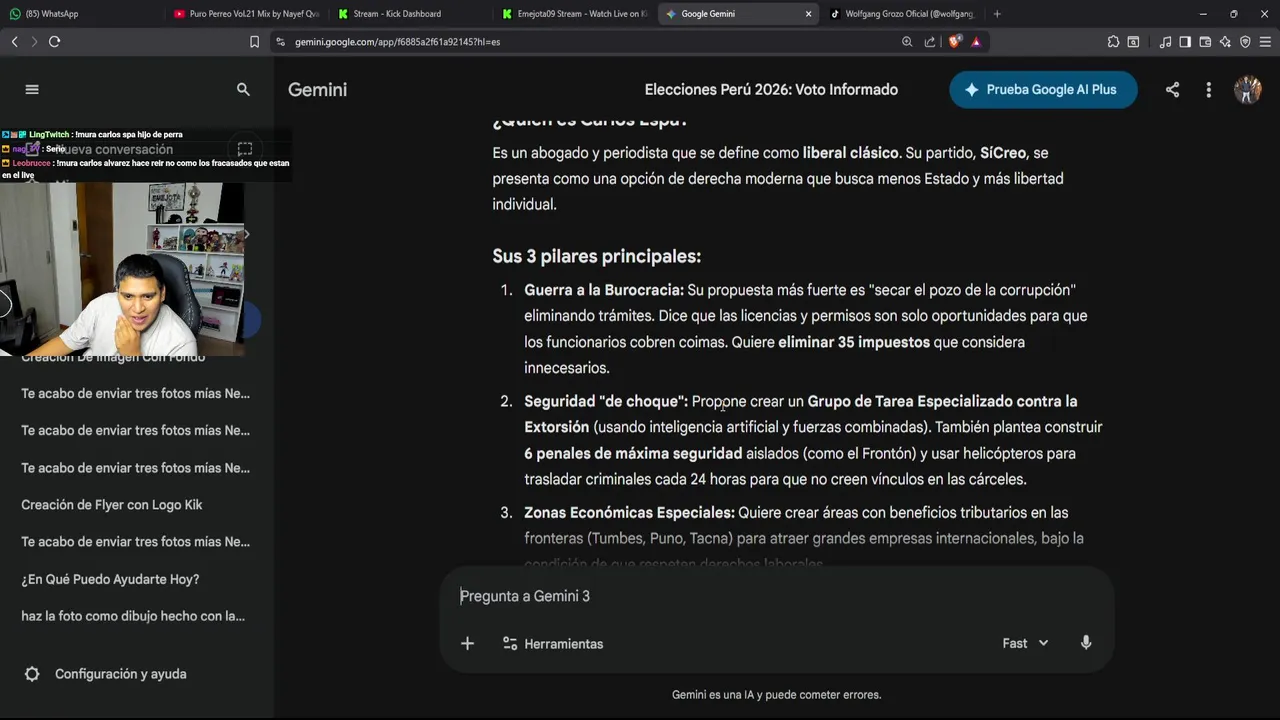
Task: Open site settings icon in the address bar
Action: (281, 42)
